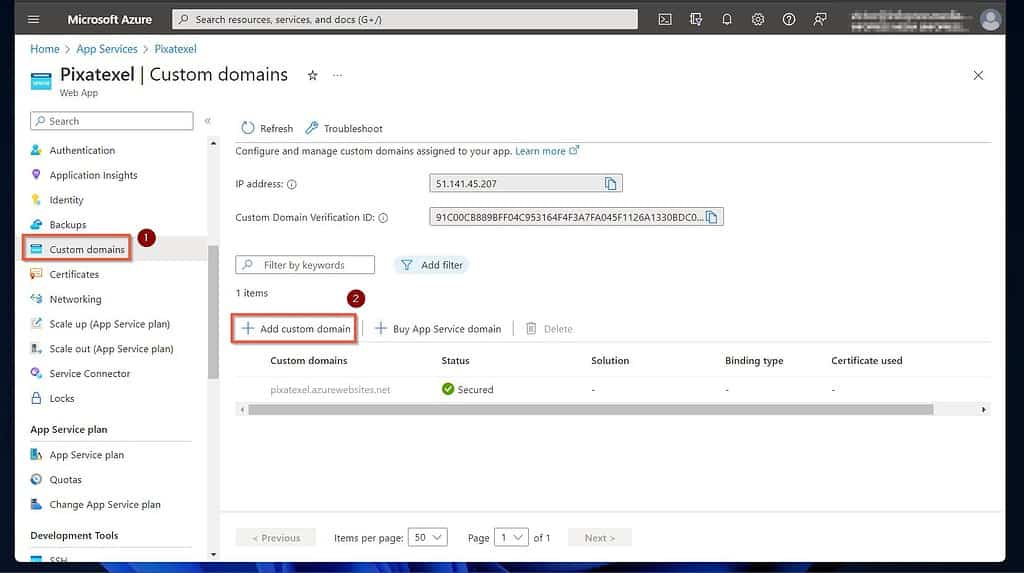Favorite this page with the star icon
The width and height of the screenshot is (1024, 573).
(x=313, y=75)
